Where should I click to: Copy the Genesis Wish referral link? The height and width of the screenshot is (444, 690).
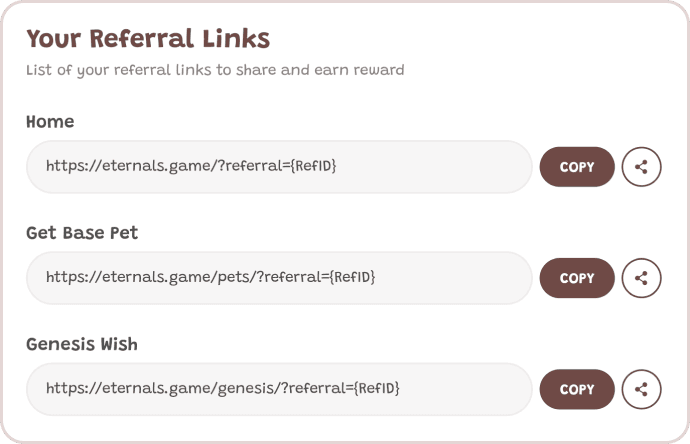577,389
